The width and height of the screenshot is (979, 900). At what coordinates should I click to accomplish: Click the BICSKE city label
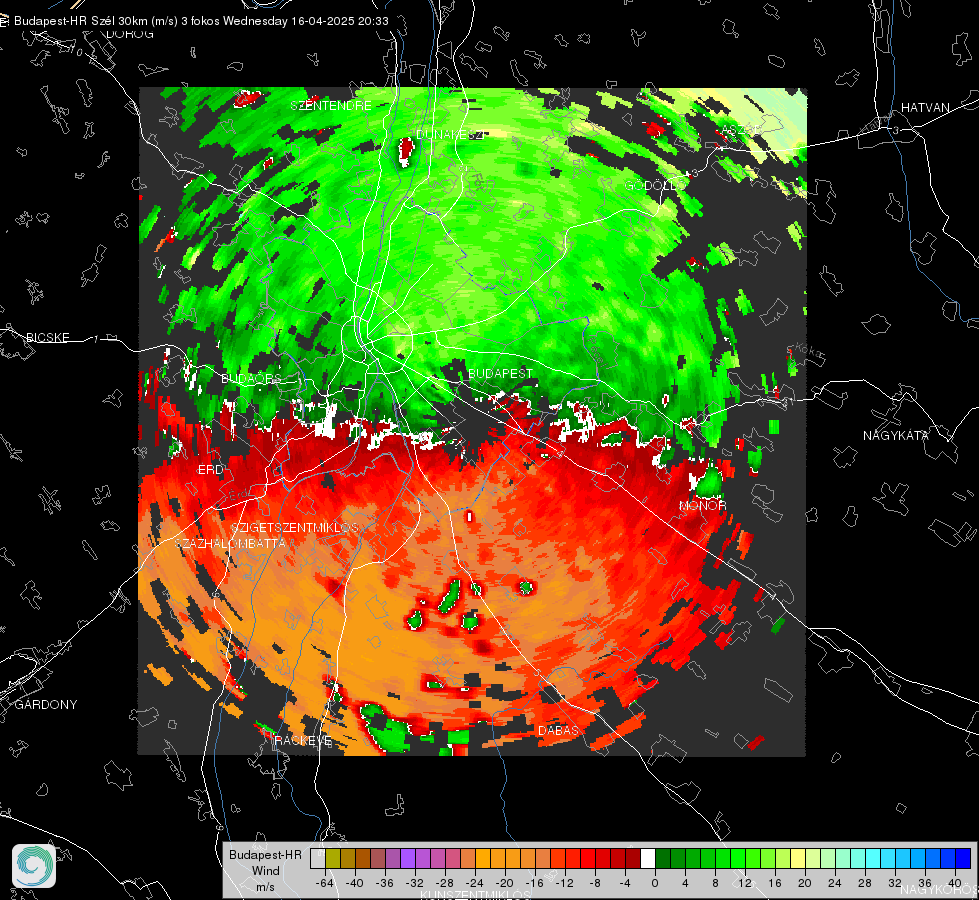47,337
